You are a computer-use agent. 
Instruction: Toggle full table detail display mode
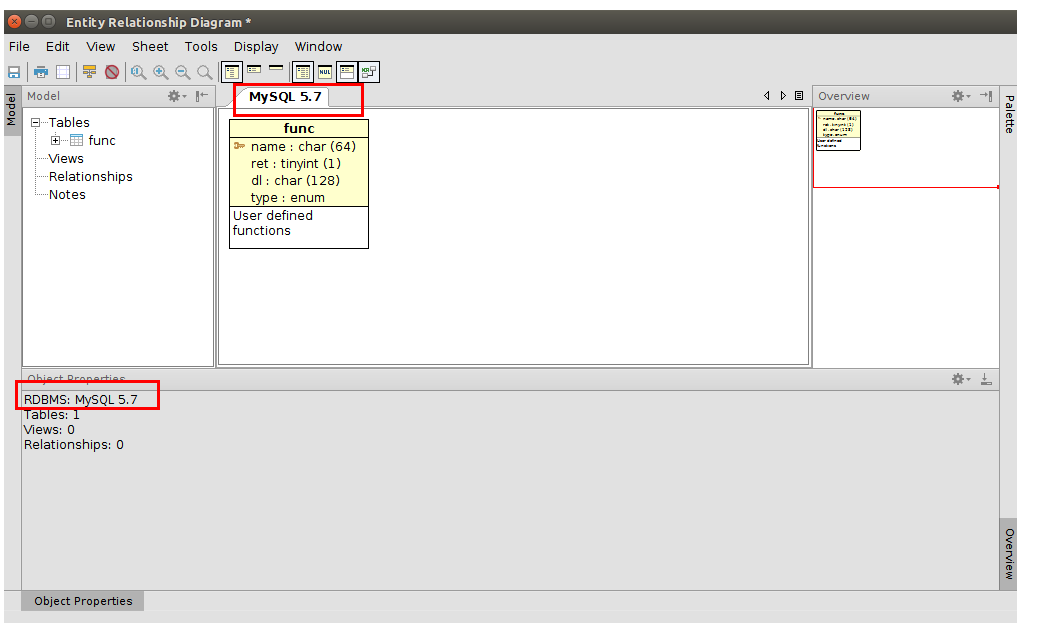point(232,72)
